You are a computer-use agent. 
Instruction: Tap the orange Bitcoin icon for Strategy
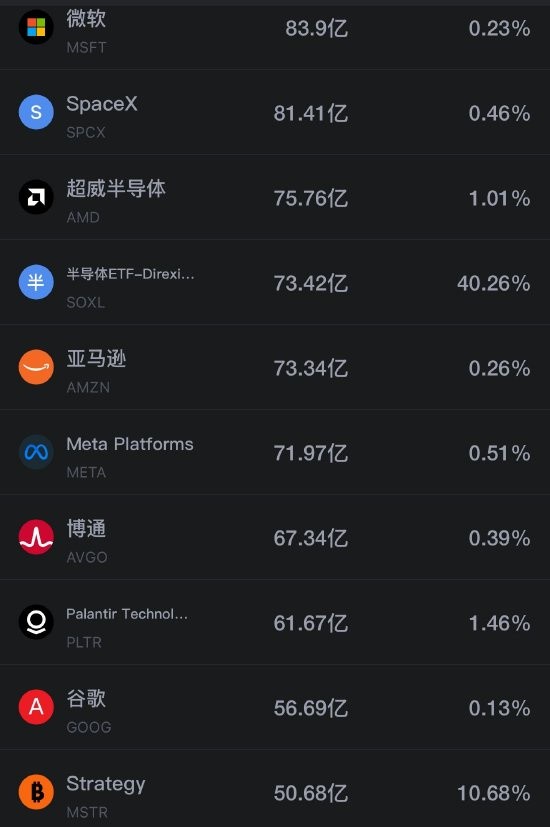36,792
